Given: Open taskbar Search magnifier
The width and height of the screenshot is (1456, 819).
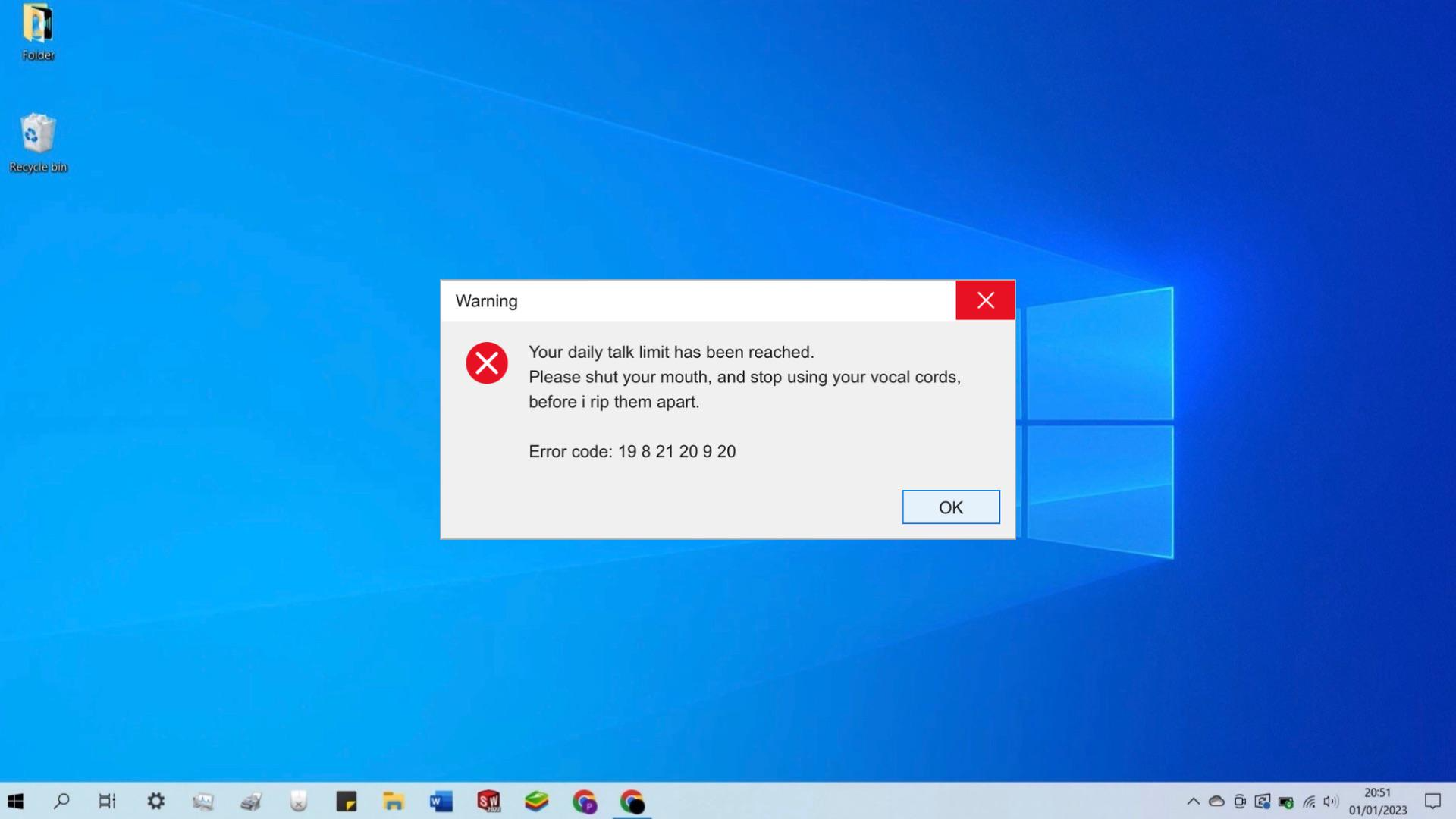Looking at the screenshot, I should (x=61, y=801).
